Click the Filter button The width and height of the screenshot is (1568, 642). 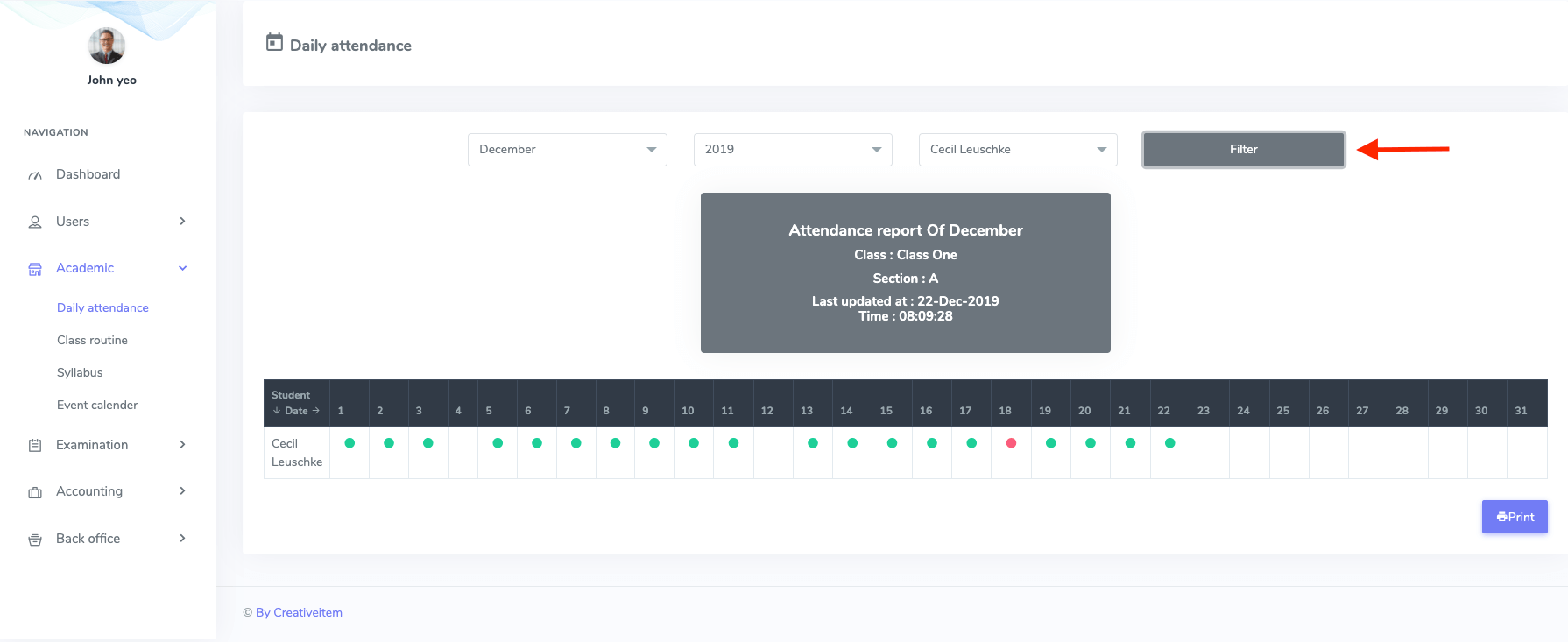(x=1244, y=150)
